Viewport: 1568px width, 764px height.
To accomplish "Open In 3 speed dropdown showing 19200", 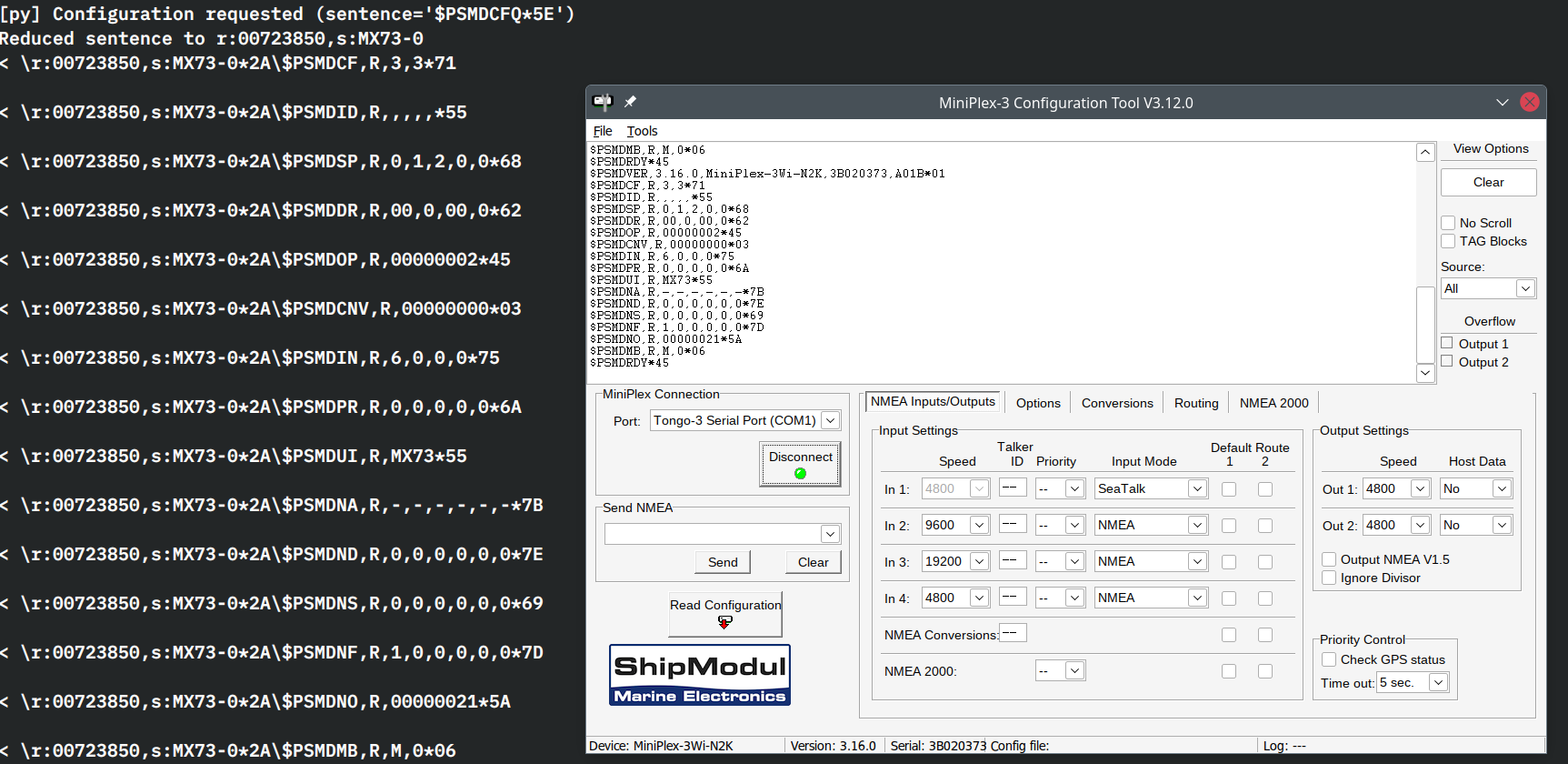I will click(x=956, y=561).
